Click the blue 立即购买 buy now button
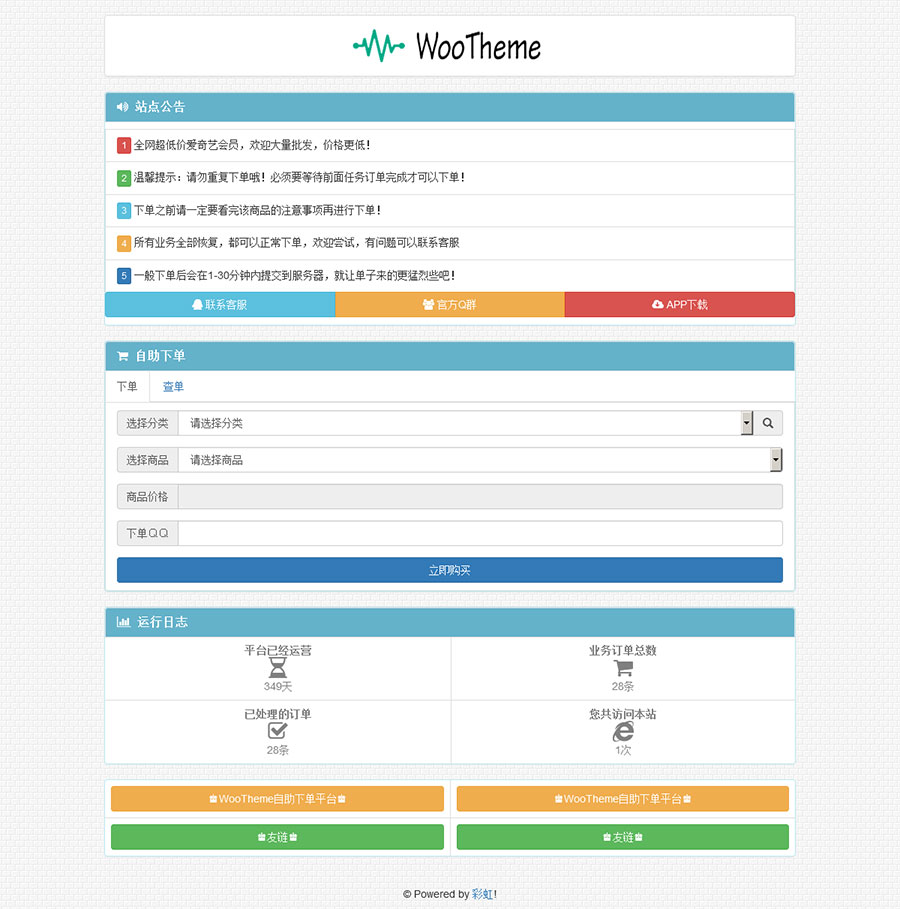The width and height of the screenshot is (900, 909). (449, 570)
